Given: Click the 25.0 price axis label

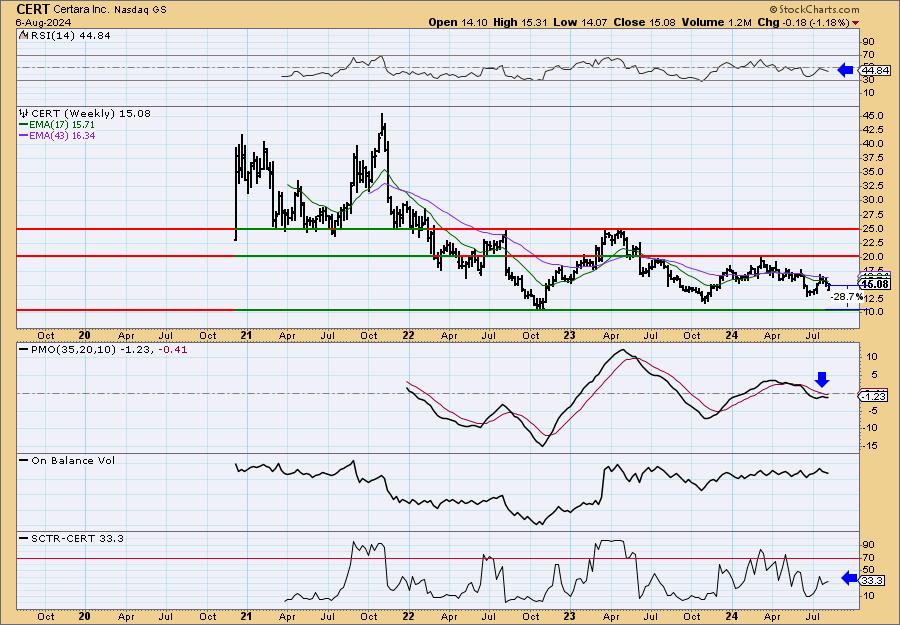Looking at the screenshot, I should [873, 228].
